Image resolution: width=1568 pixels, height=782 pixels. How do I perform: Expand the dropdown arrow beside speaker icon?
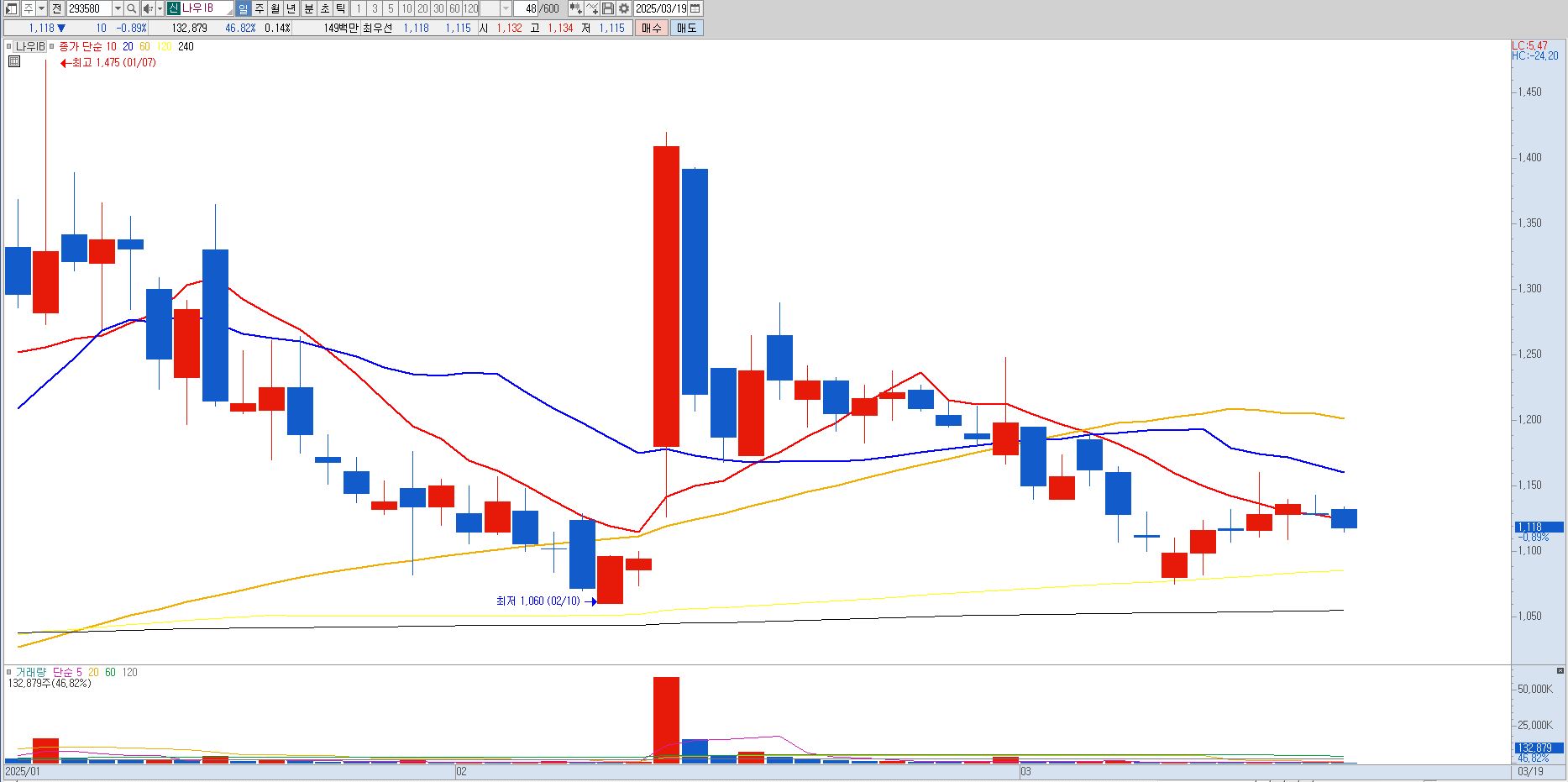tap(160, 8)
